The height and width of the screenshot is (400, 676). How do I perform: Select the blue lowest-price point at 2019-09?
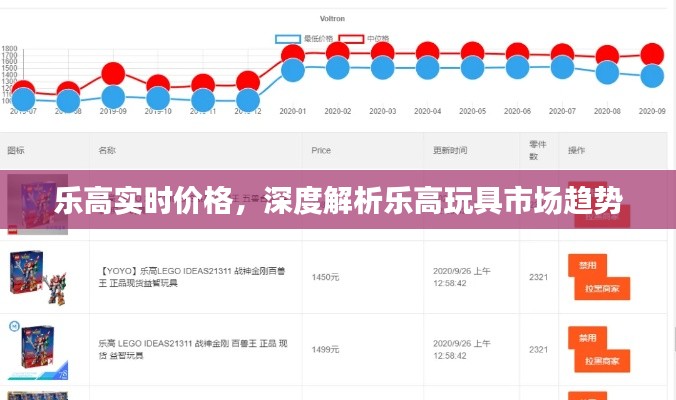point(113,97)
